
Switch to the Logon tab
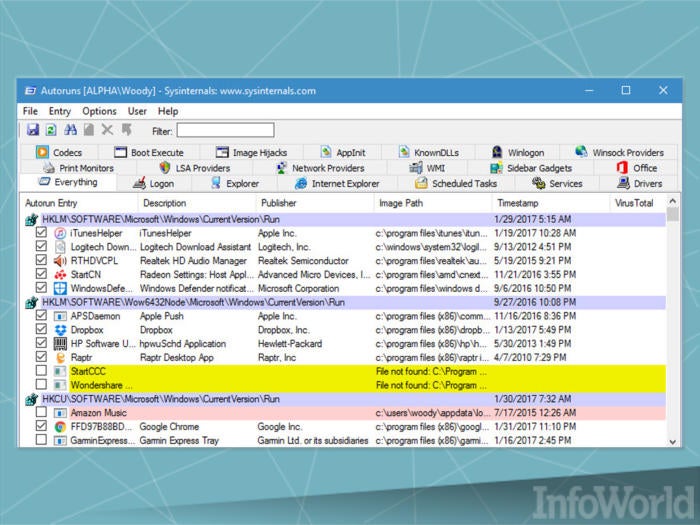(x=154, y=183)
